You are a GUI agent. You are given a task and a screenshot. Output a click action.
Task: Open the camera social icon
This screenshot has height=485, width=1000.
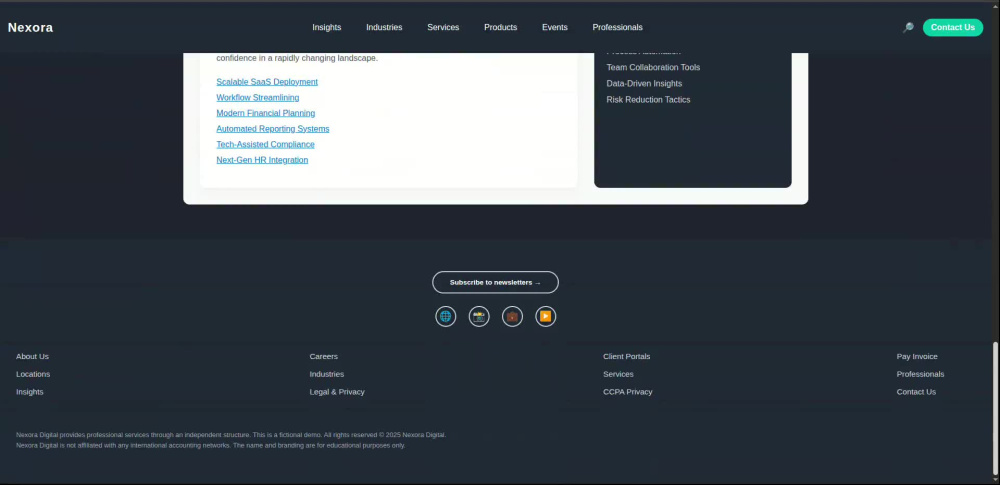pos(479,316)
